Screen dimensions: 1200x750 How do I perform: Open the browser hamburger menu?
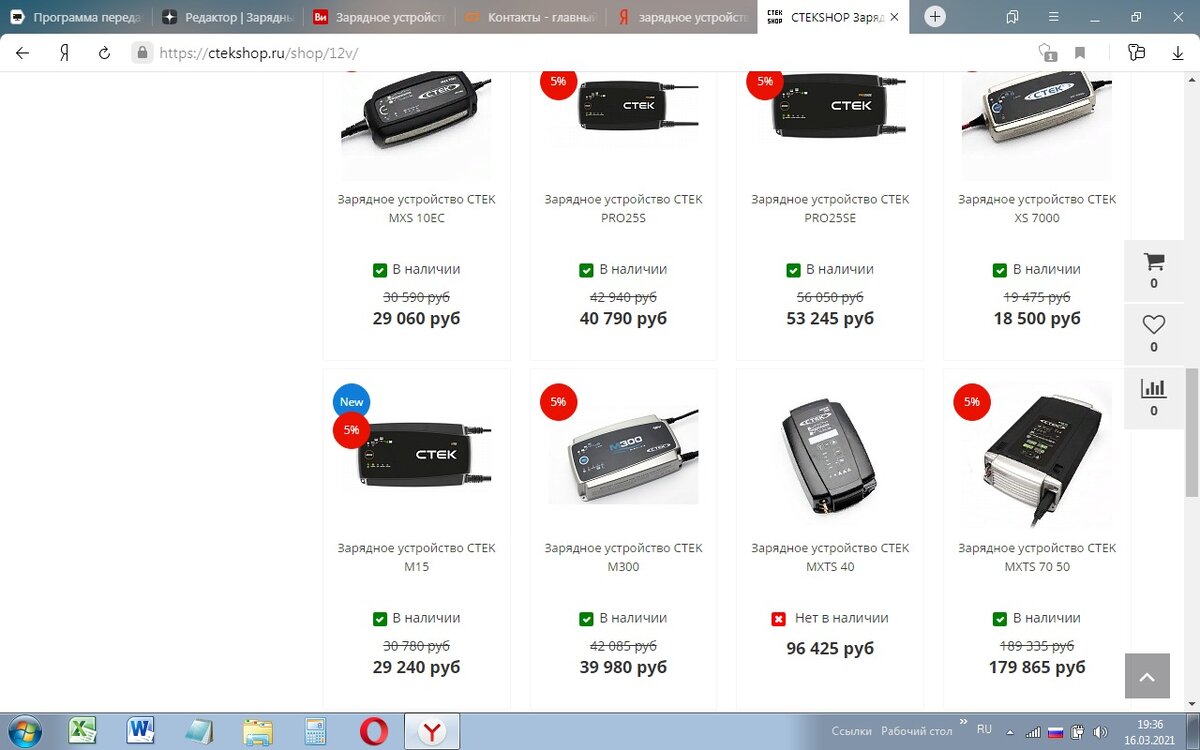(x=1055, y=17)
